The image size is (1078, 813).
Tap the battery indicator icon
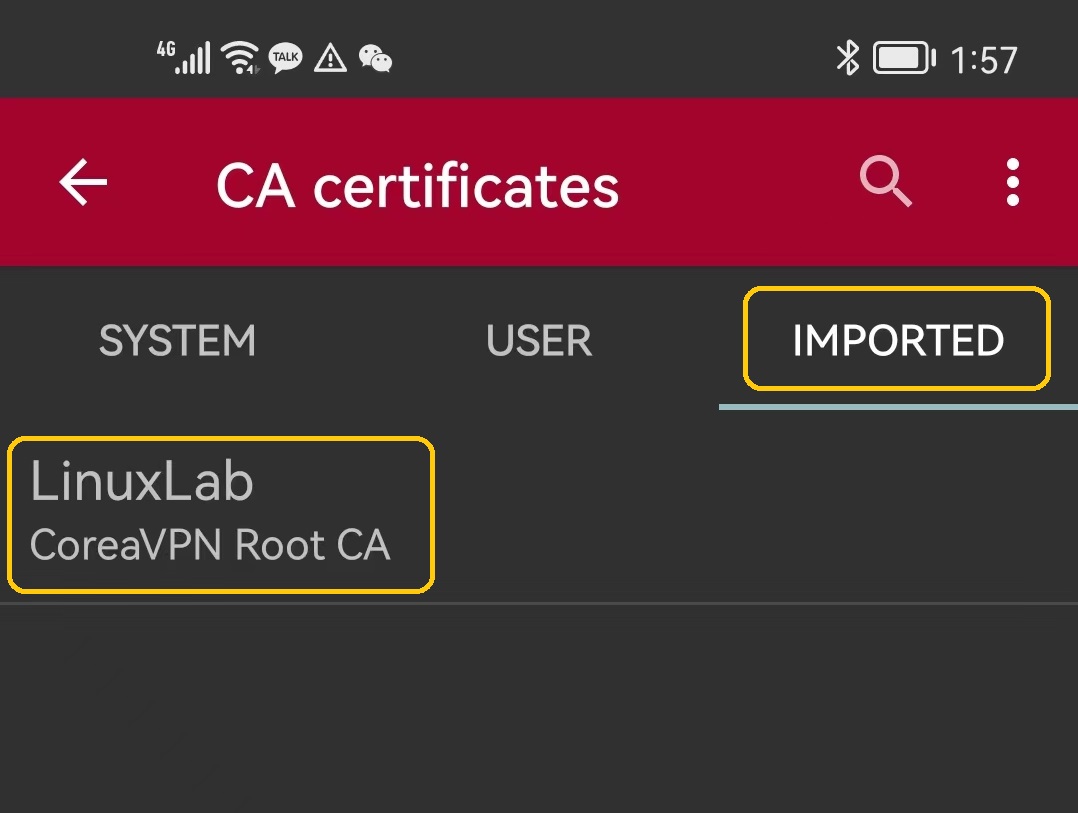pyautogui.click(x=904, y=58)
